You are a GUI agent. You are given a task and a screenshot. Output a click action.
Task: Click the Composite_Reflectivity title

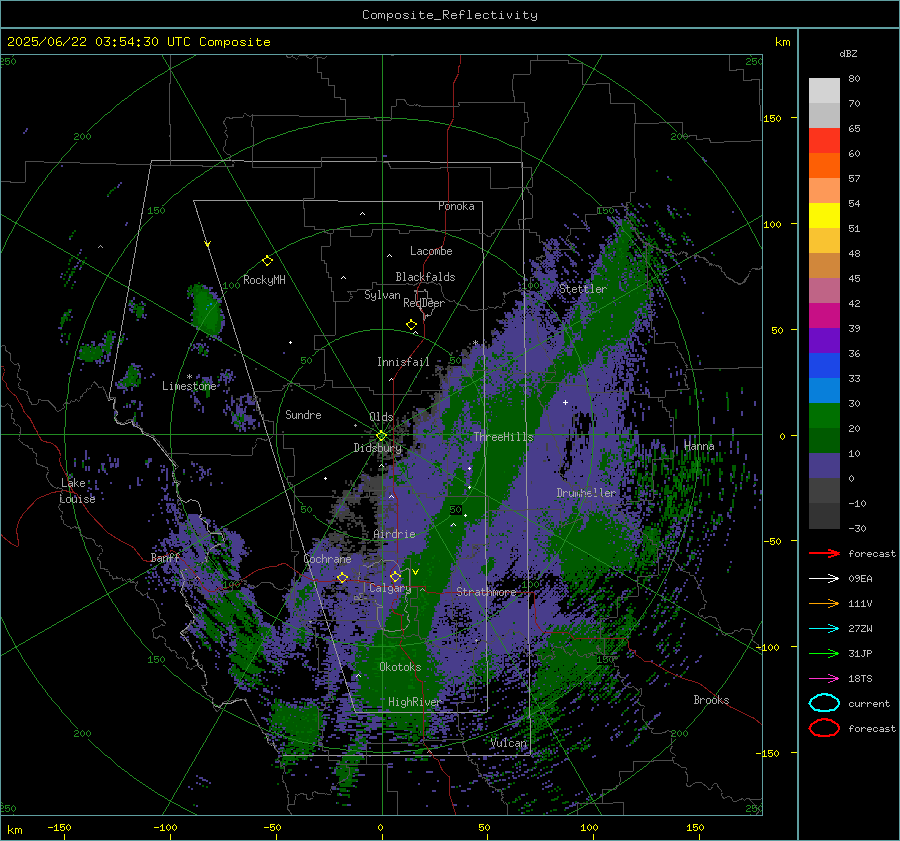(x=450, y=15)
